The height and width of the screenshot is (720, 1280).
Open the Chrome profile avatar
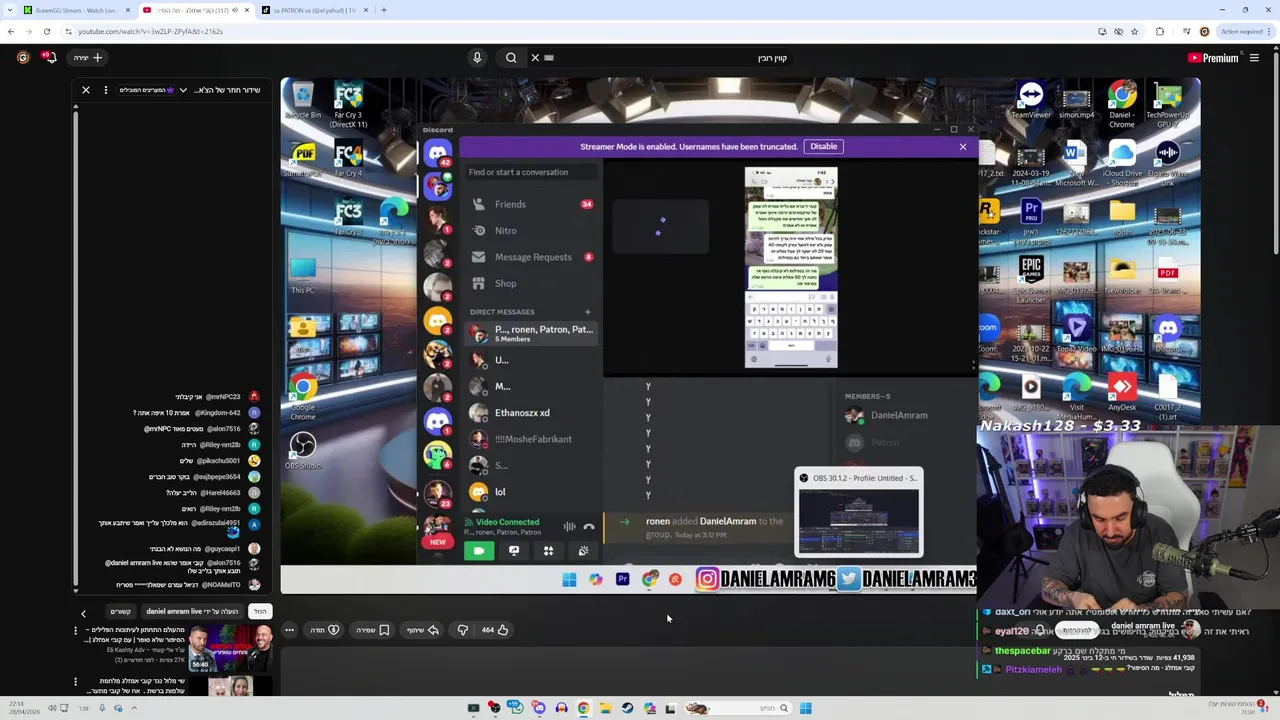(1204, 31)
